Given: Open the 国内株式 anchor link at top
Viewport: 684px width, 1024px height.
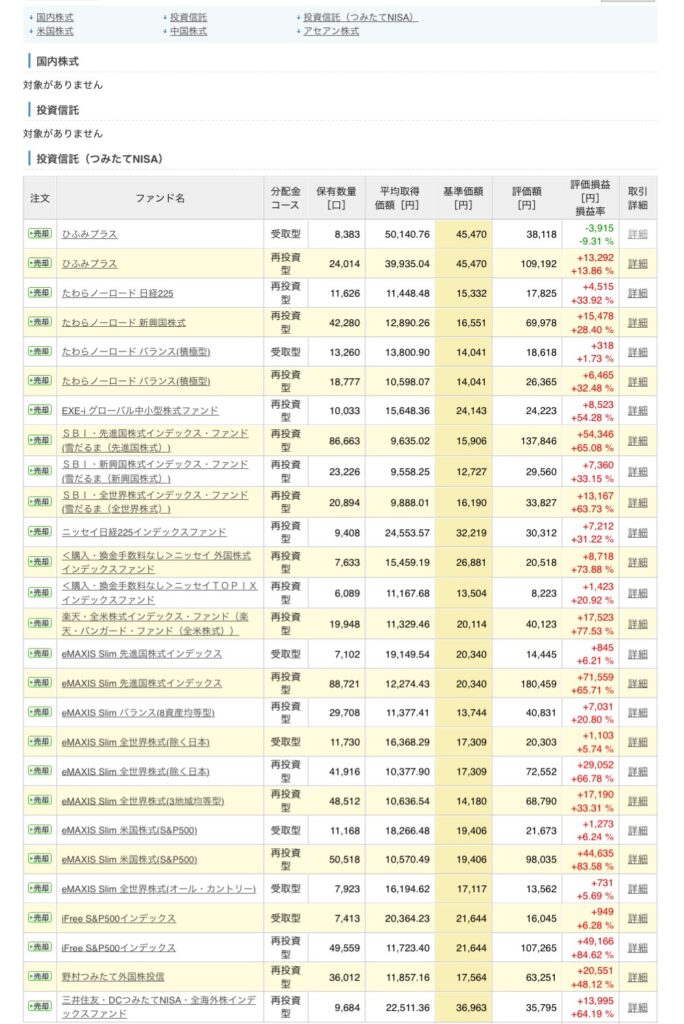Looking at the screenshot, I should coord(55,18).
